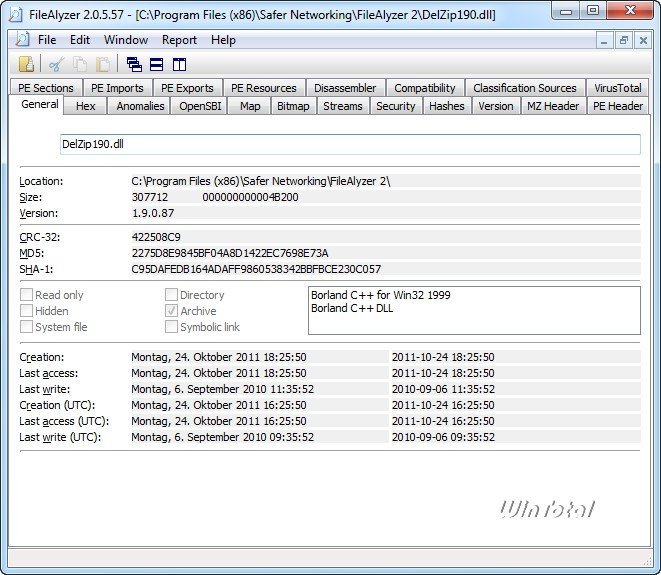Toggle the Read only checkbox
Viewport: 661px width, 575px height.
tap(26, 295)
